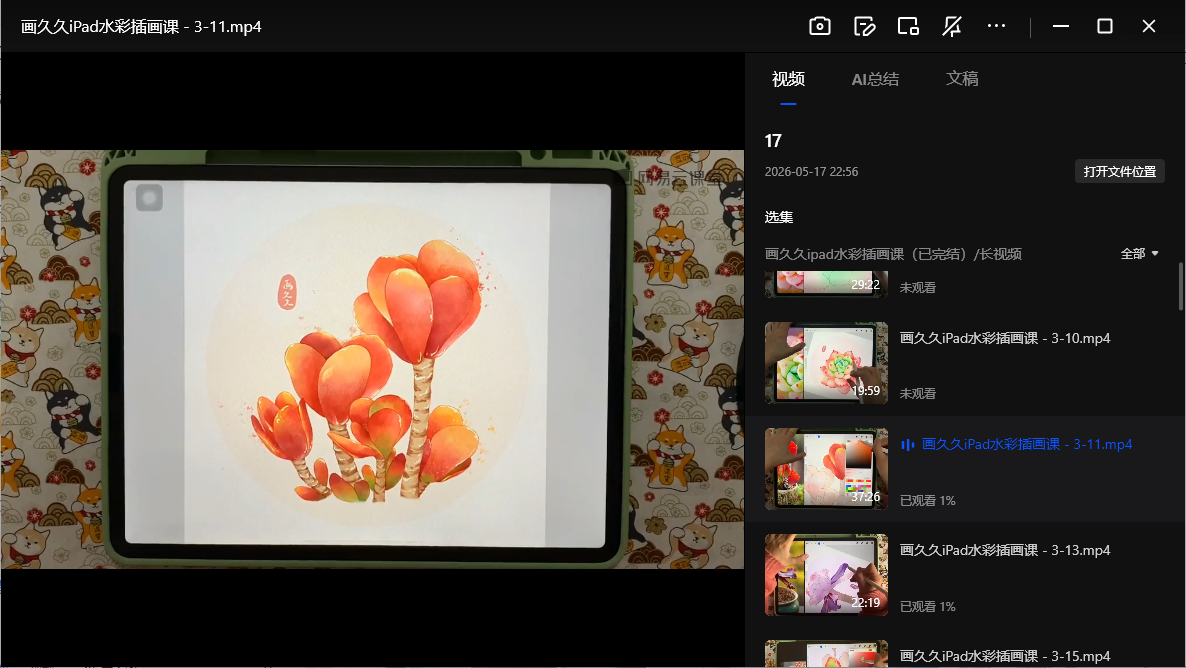Click the thumbnail with 19:59 duration
Image resolution: width=1186 pixels, height=668 pixels.
pos(826,362)
